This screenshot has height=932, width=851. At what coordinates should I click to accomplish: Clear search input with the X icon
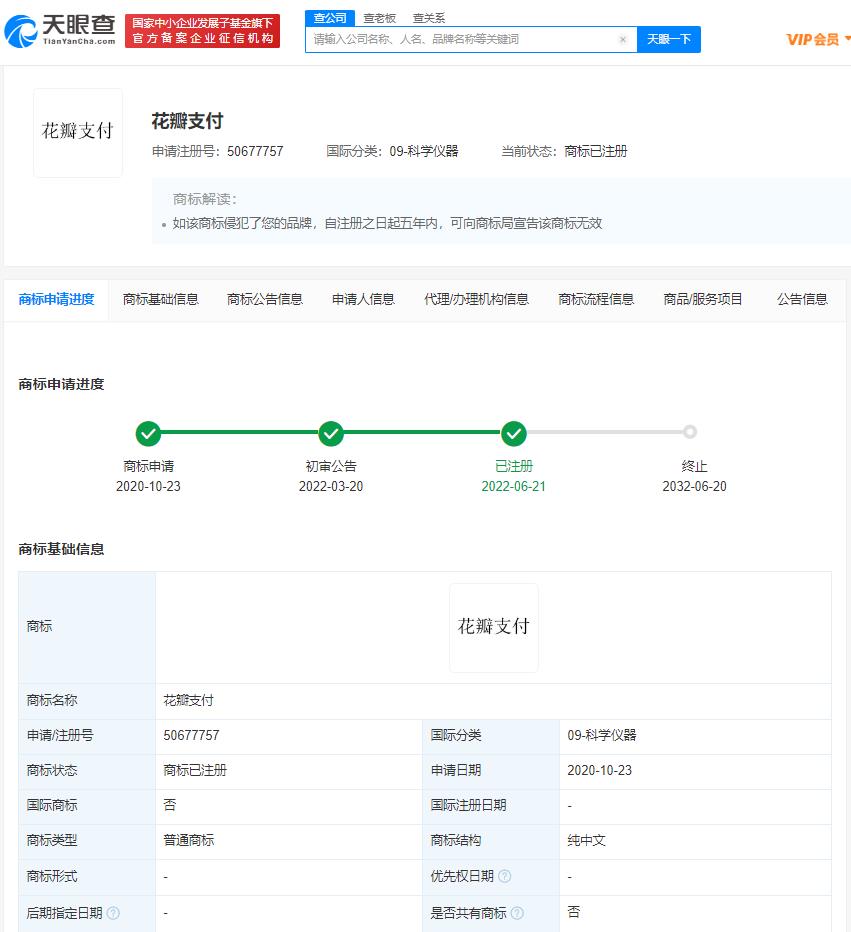tap(622, 40)
